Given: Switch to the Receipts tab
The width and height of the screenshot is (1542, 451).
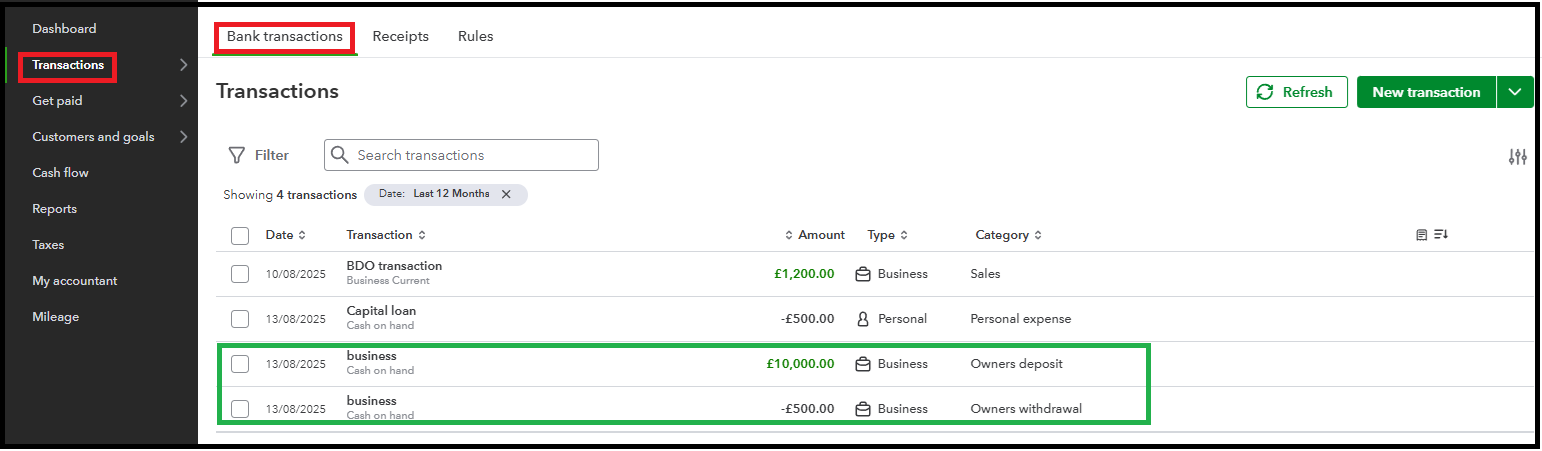Looking at the screenshot, I should coord(400,36).
